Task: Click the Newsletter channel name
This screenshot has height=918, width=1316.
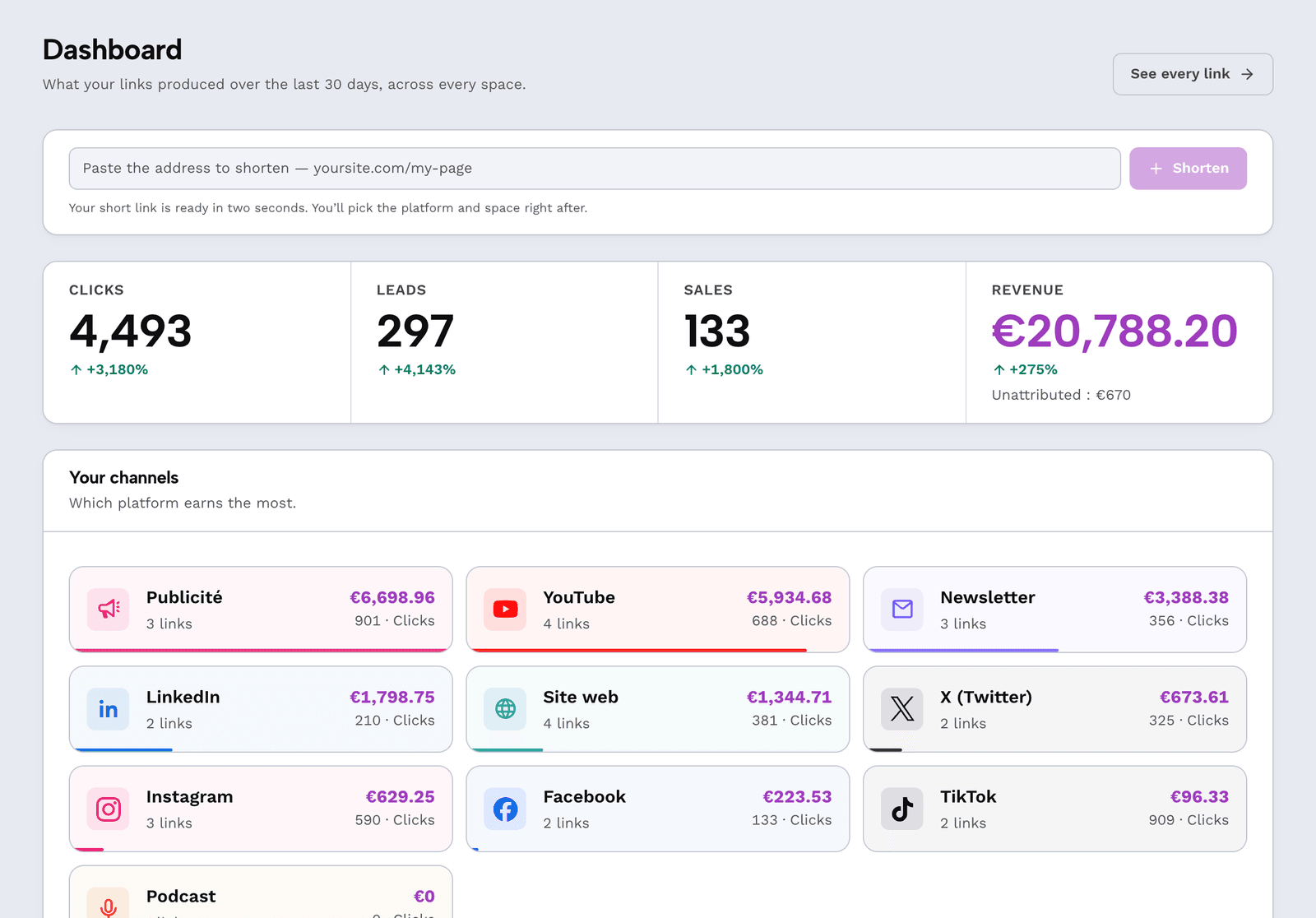Action: (988, 597)
